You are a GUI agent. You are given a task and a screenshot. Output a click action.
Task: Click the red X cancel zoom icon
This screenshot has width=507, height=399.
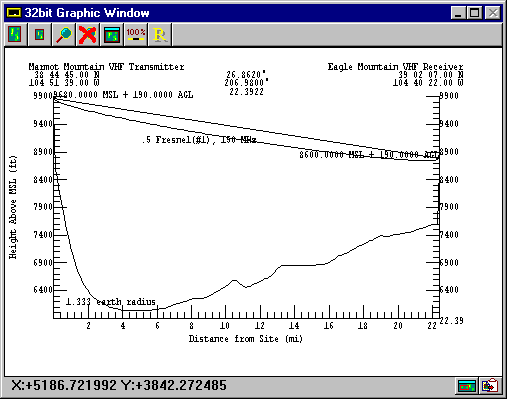[x=87, y=34]
